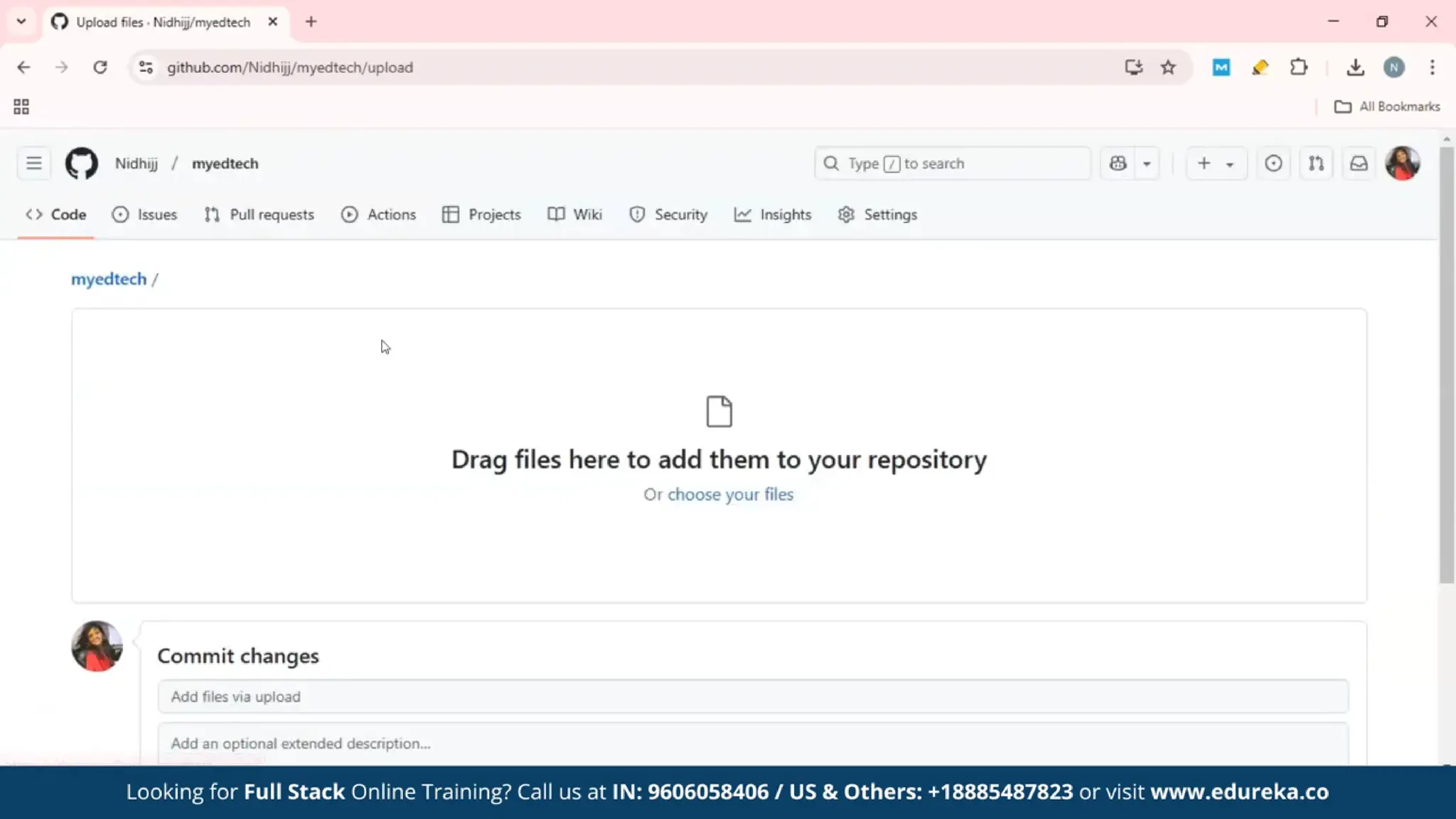Open the browser Downloads icon

pos(1355,68)
